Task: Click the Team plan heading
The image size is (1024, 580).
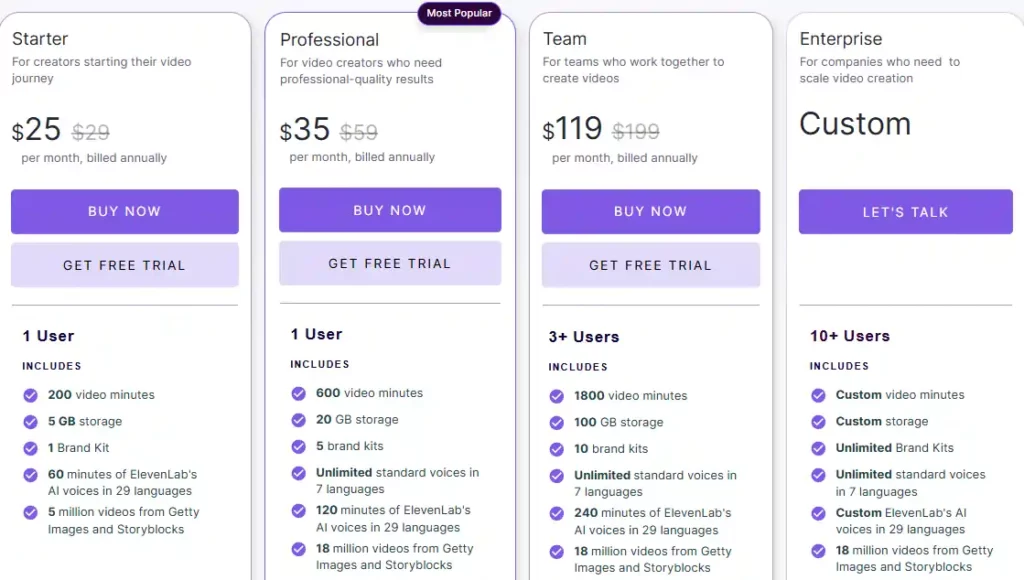Action: (565, 38)
